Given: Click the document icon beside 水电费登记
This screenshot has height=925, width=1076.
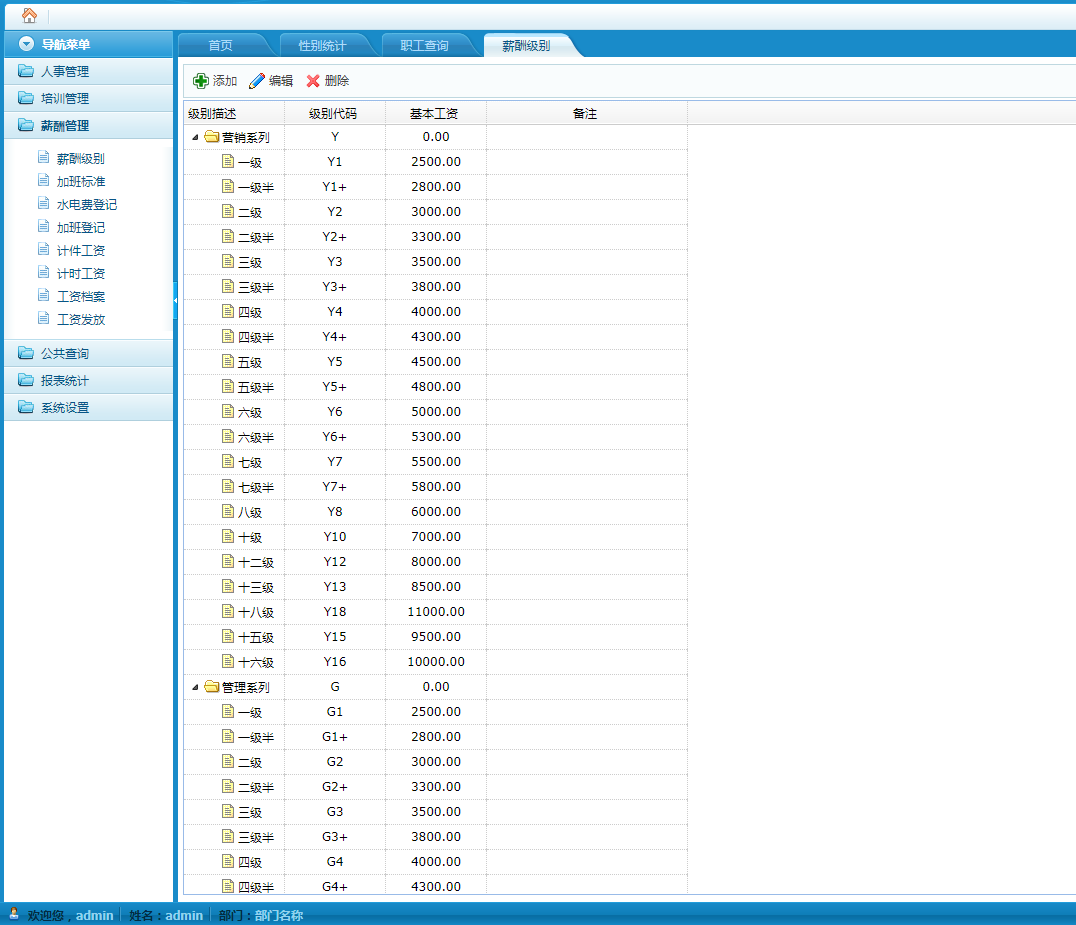Looking at the screenshot, I should [44, 203].
